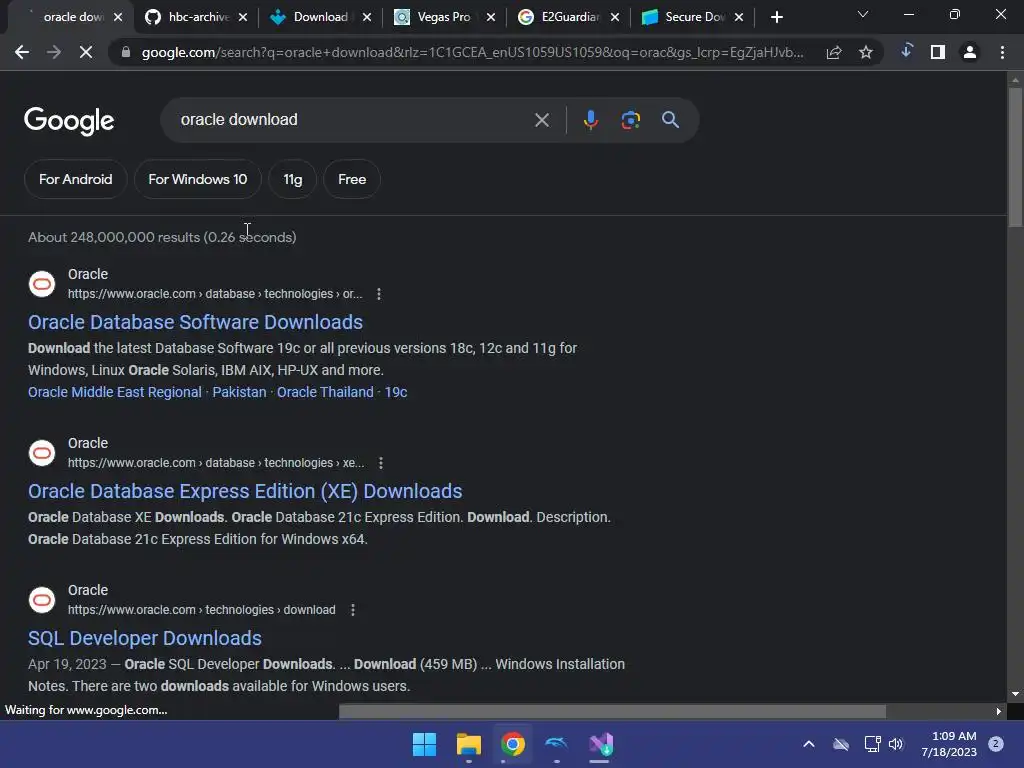1024x768 pixels.
Task: Apply the 11g filter chip
Action: tap(293, 179)
